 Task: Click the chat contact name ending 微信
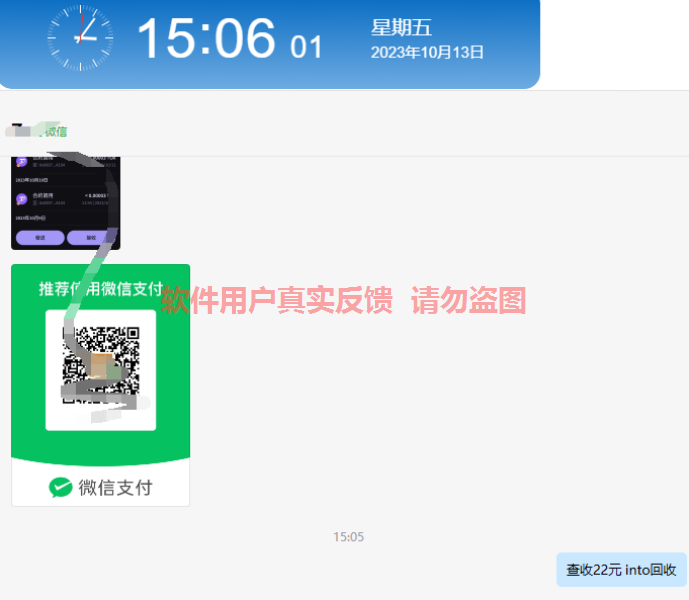click(36, 130)
